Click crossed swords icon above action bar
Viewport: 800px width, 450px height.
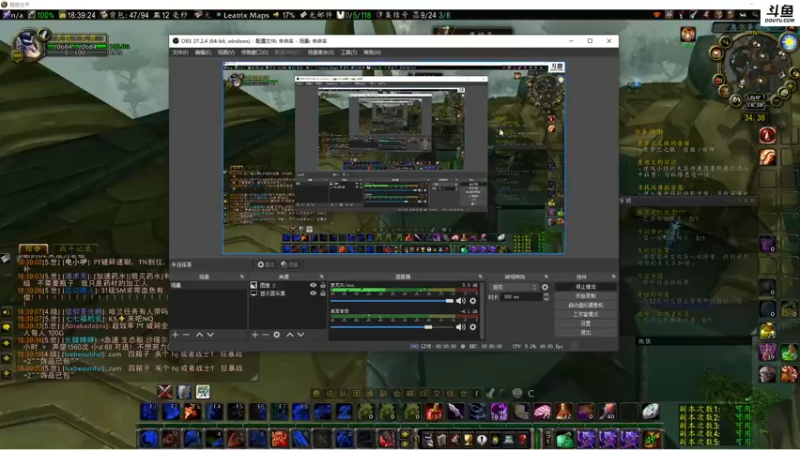[164, 391]
